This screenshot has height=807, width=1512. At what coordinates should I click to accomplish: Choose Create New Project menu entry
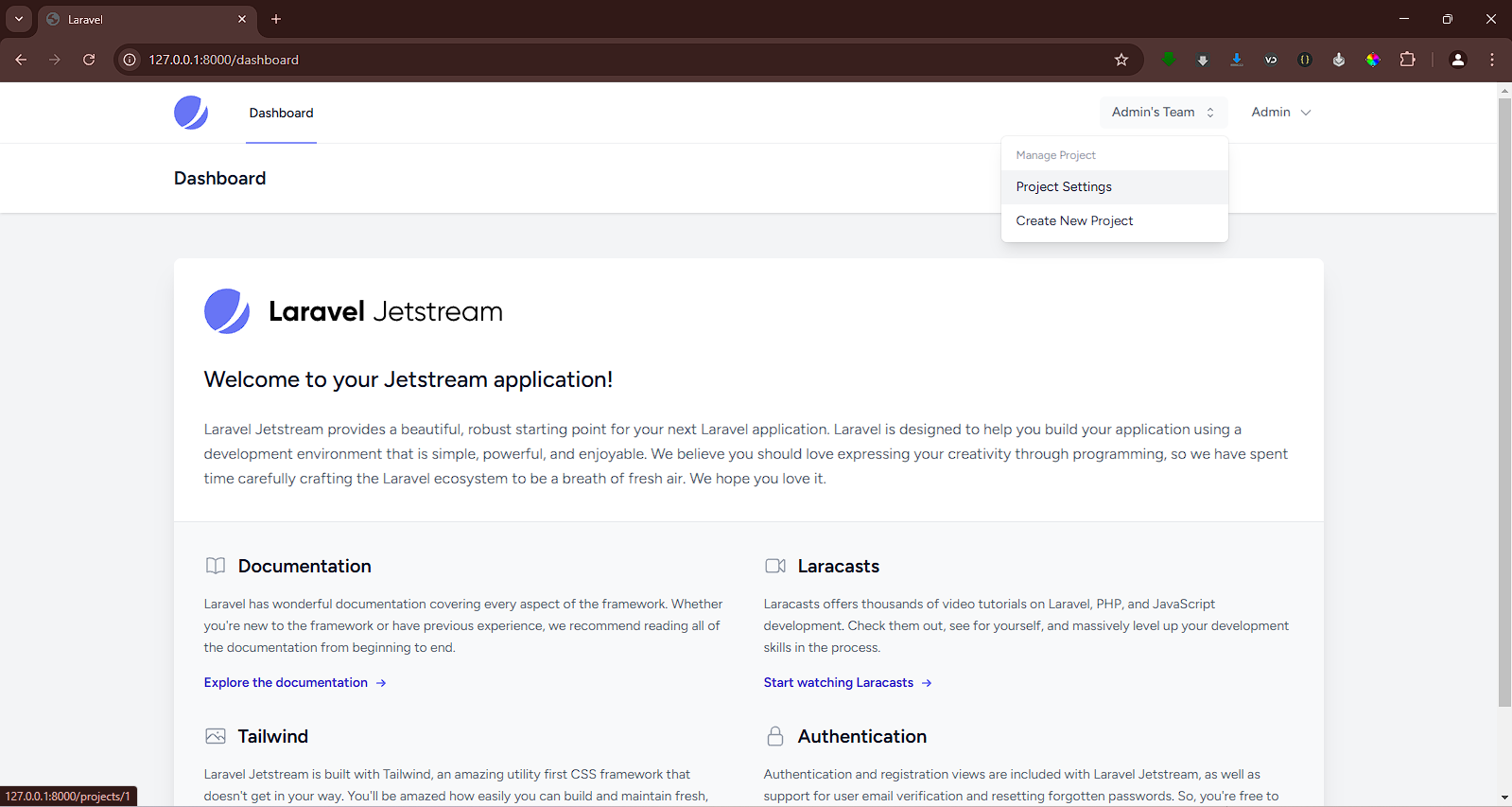point(1074,221)
